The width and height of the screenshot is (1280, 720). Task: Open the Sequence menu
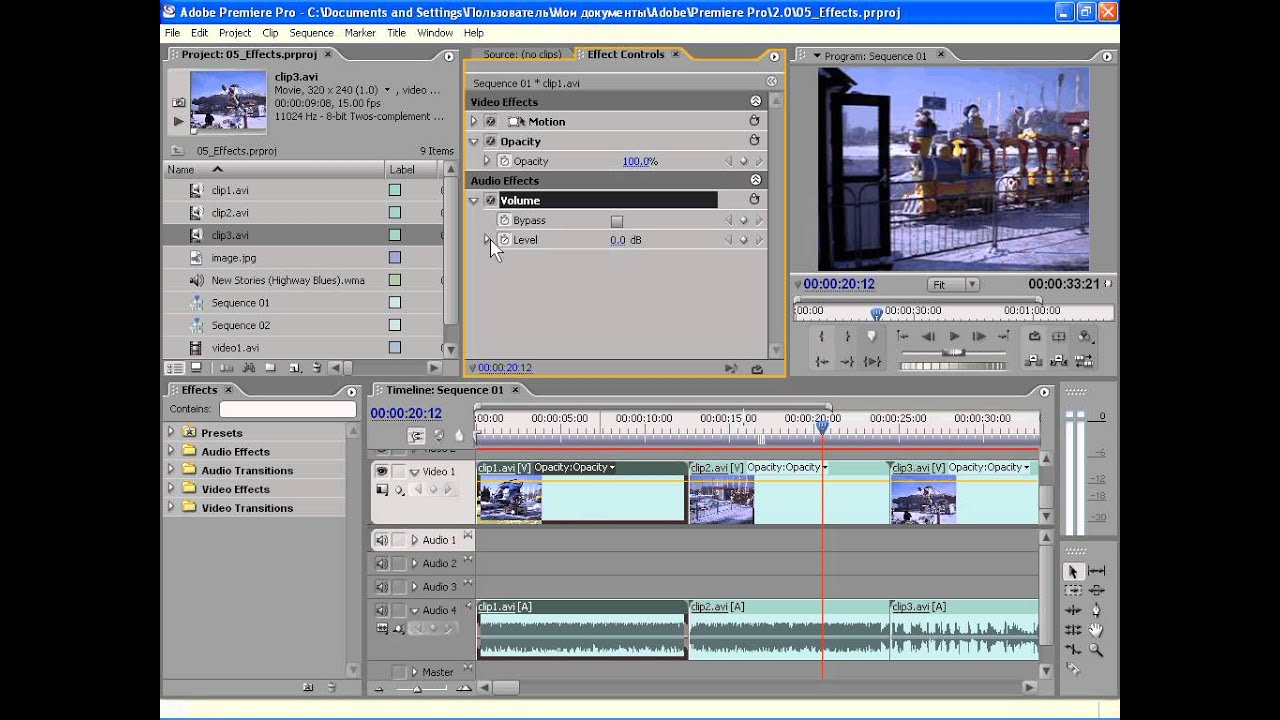pyautogui.click(x=311, y=33)
